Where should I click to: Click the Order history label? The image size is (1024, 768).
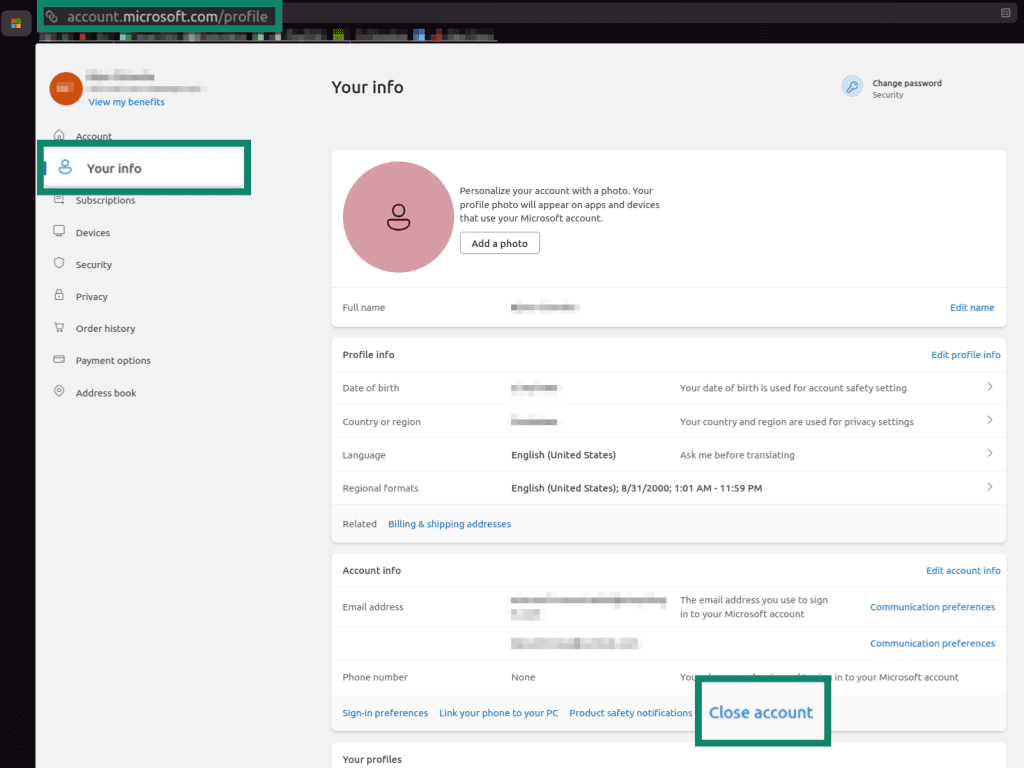[x=105, y=328]
